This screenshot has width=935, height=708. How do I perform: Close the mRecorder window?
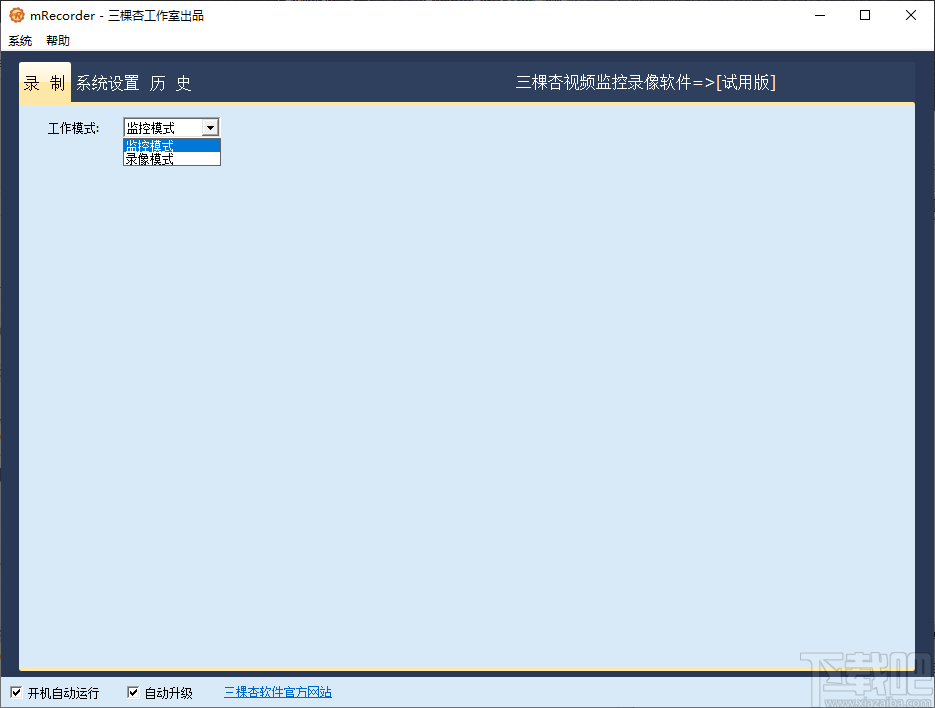click(x=910, y=15)
